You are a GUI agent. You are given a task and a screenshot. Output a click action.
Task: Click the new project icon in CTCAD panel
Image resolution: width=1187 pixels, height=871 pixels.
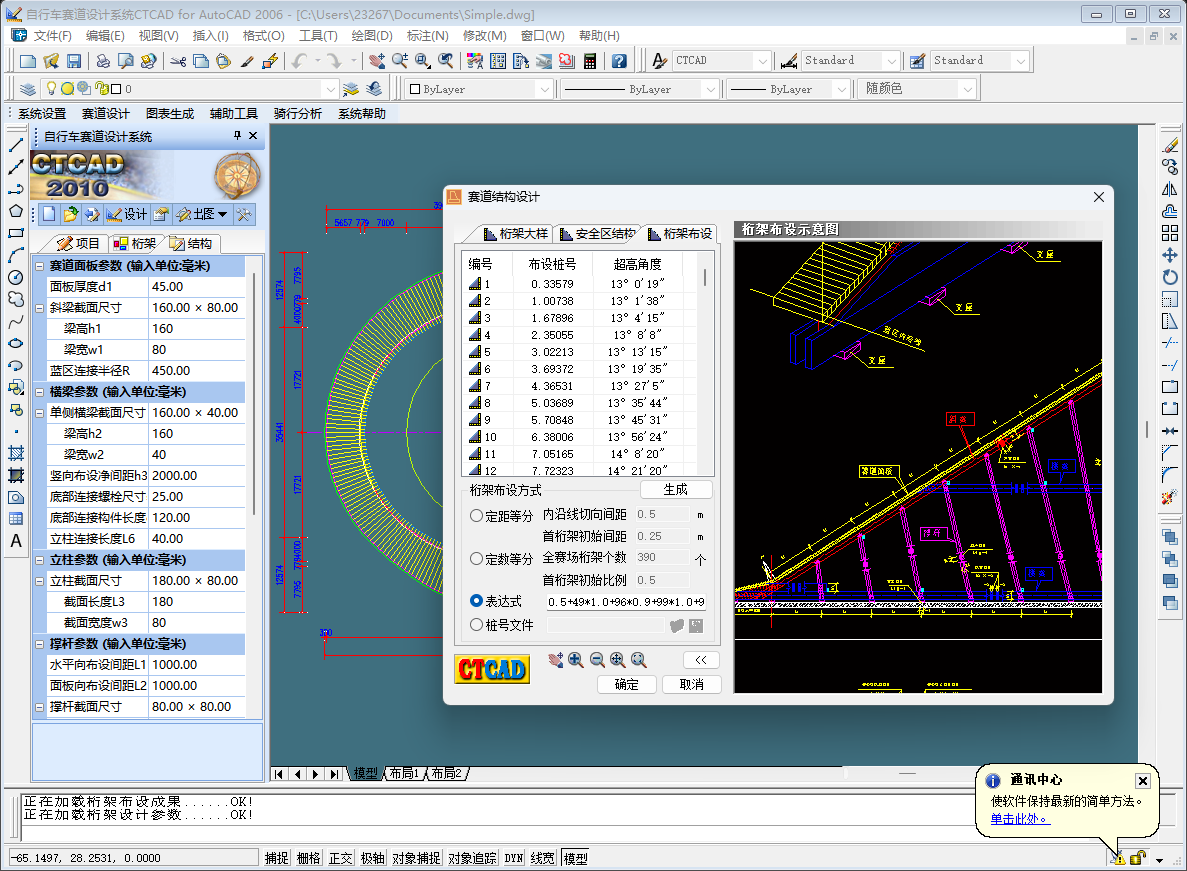(49, 214)
